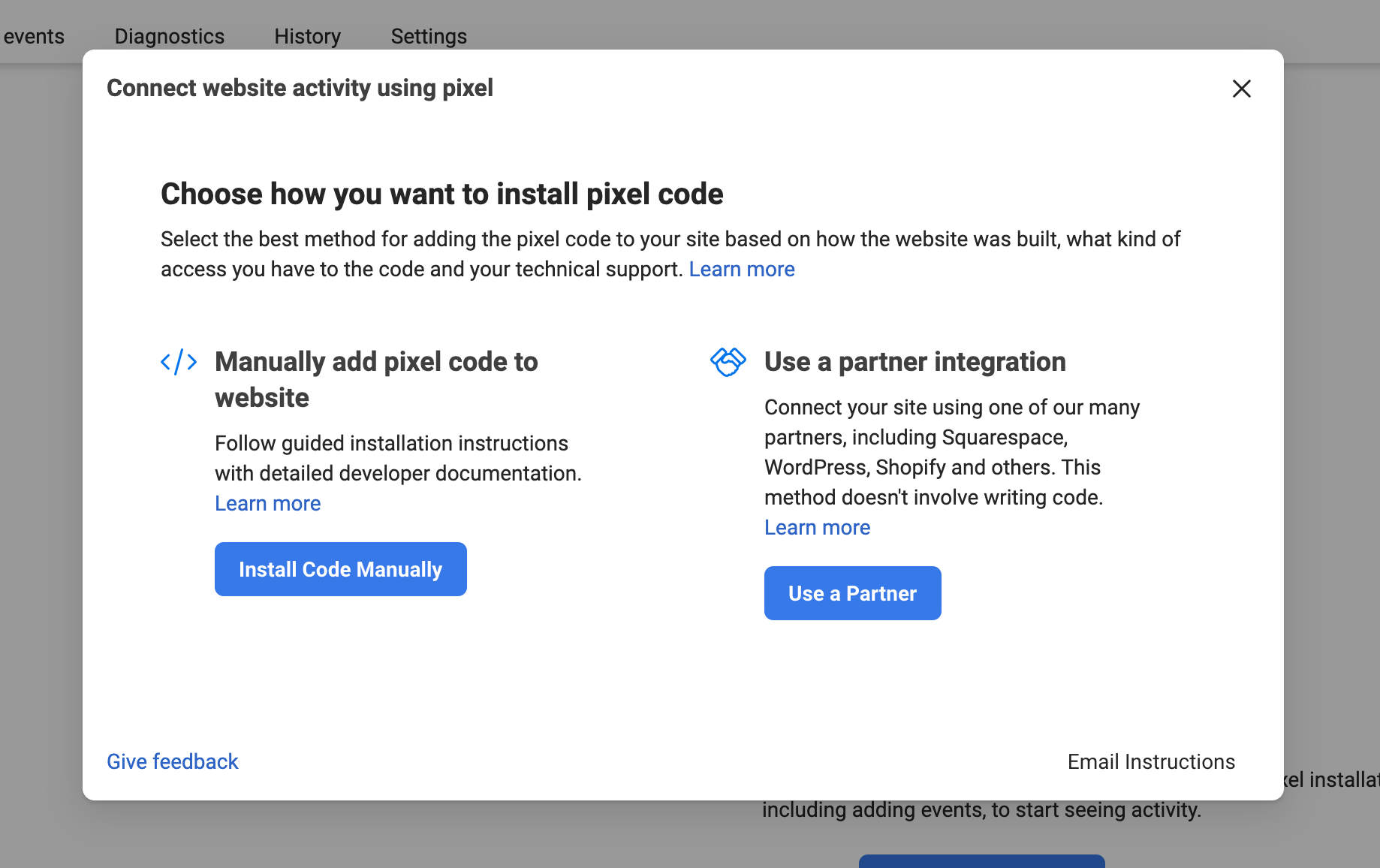Choose the Use a Partner button

pyautogui.click(x=852, y=593)
